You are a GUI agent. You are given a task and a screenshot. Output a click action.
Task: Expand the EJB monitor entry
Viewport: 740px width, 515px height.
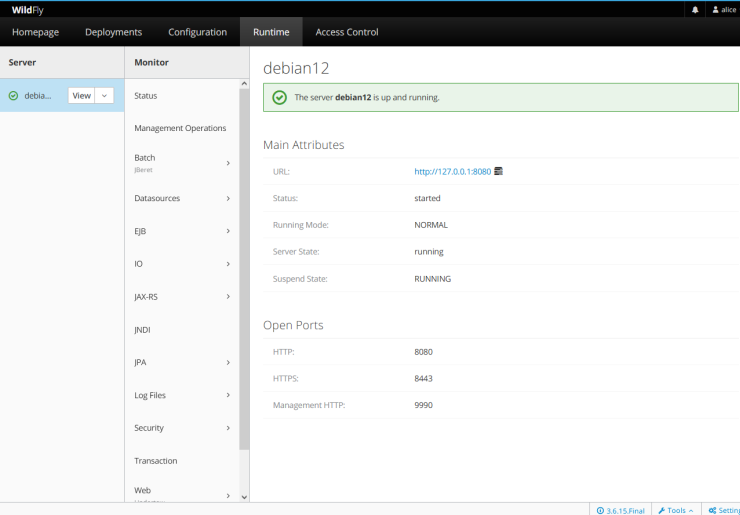228,232
